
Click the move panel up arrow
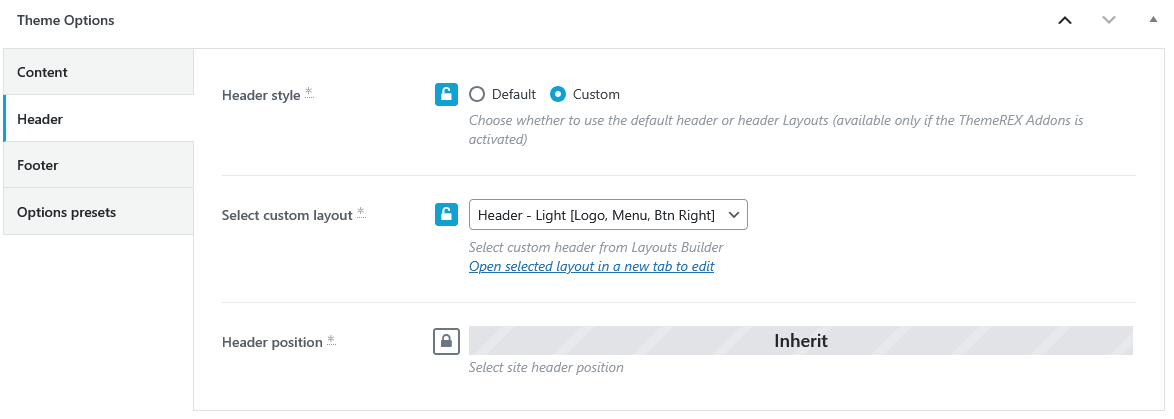tap(1065, 20)
